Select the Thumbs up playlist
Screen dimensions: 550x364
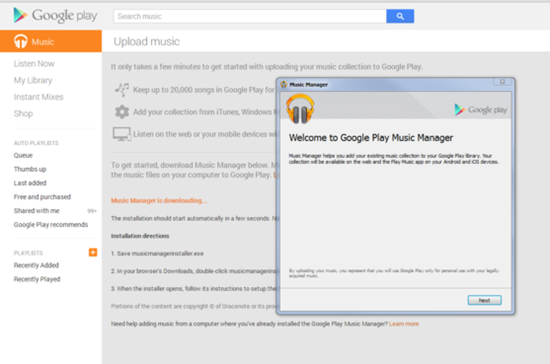click(30, 169)
